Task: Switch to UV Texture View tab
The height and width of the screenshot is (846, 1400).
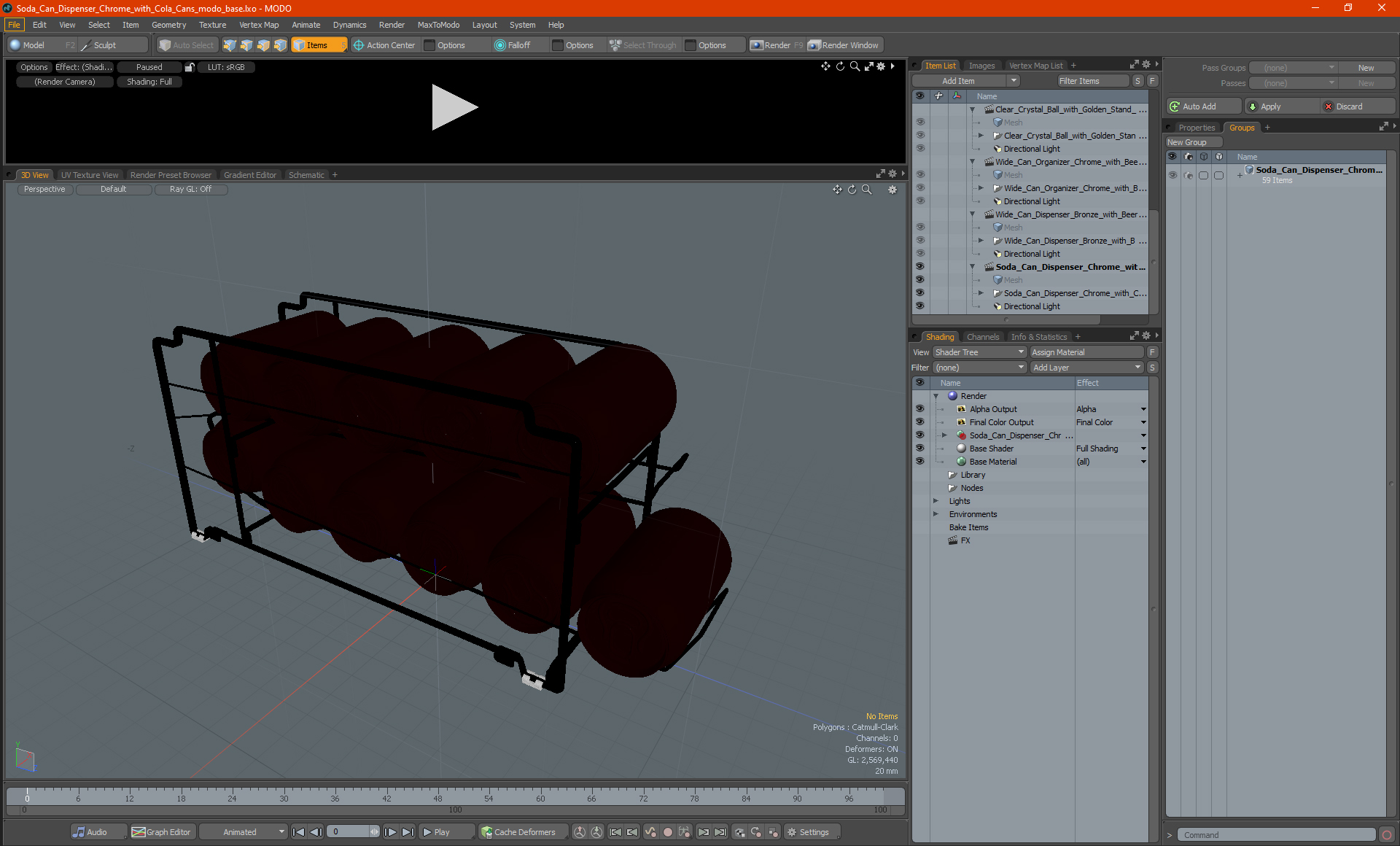Action: 89,175
